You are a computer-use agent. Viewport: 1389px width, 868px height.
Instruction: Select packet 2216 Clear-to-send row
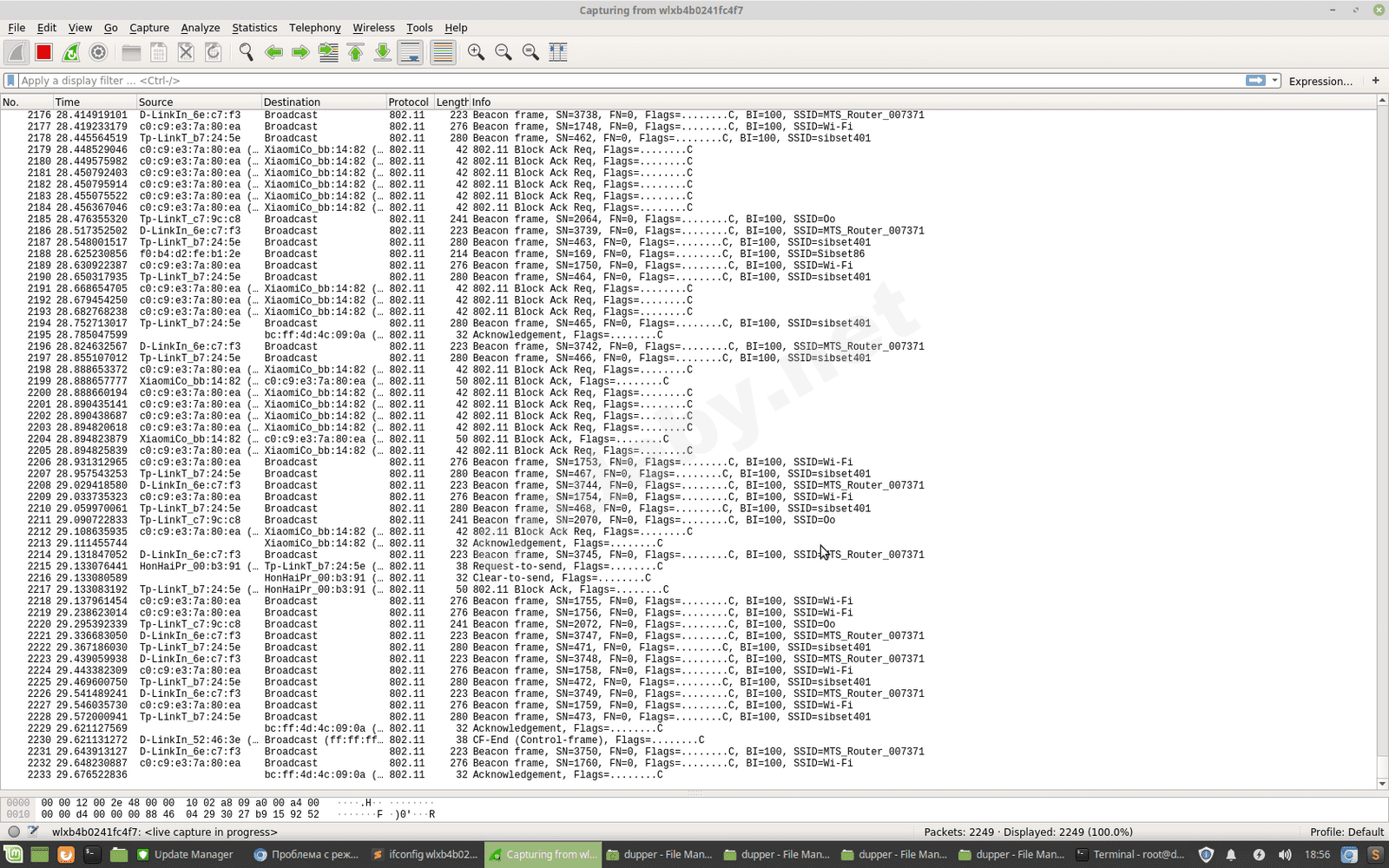(688, 578)
